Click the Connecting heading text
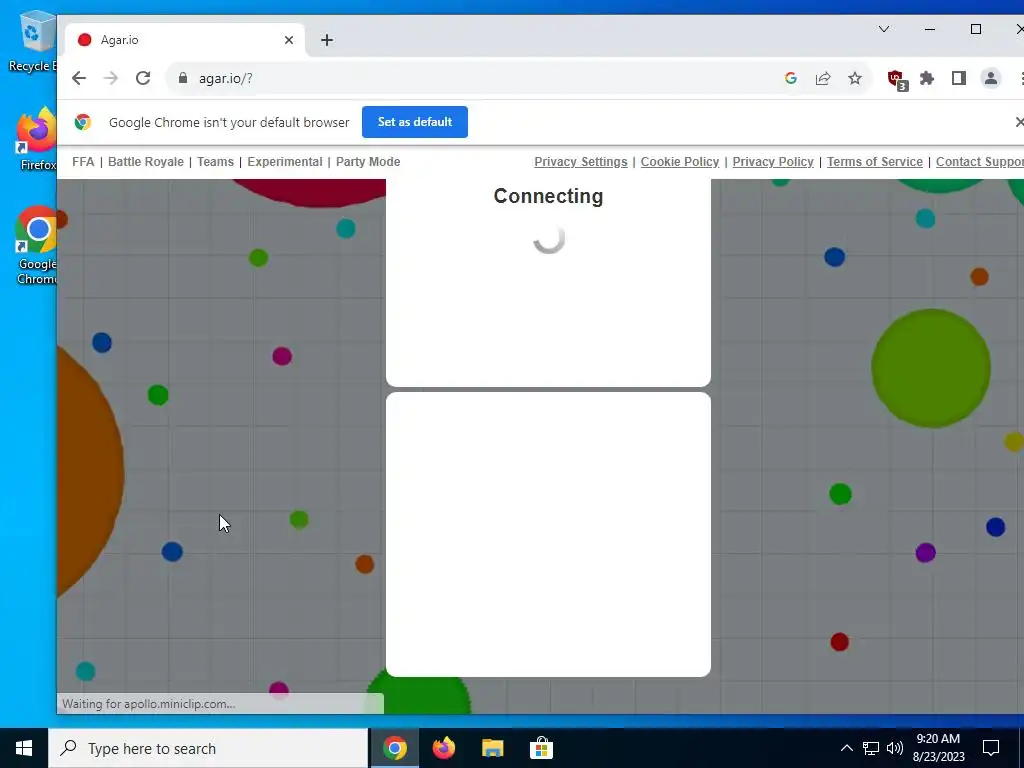Image resolution: width=1024 pixels, height=768 pixels. pos(549,196)
